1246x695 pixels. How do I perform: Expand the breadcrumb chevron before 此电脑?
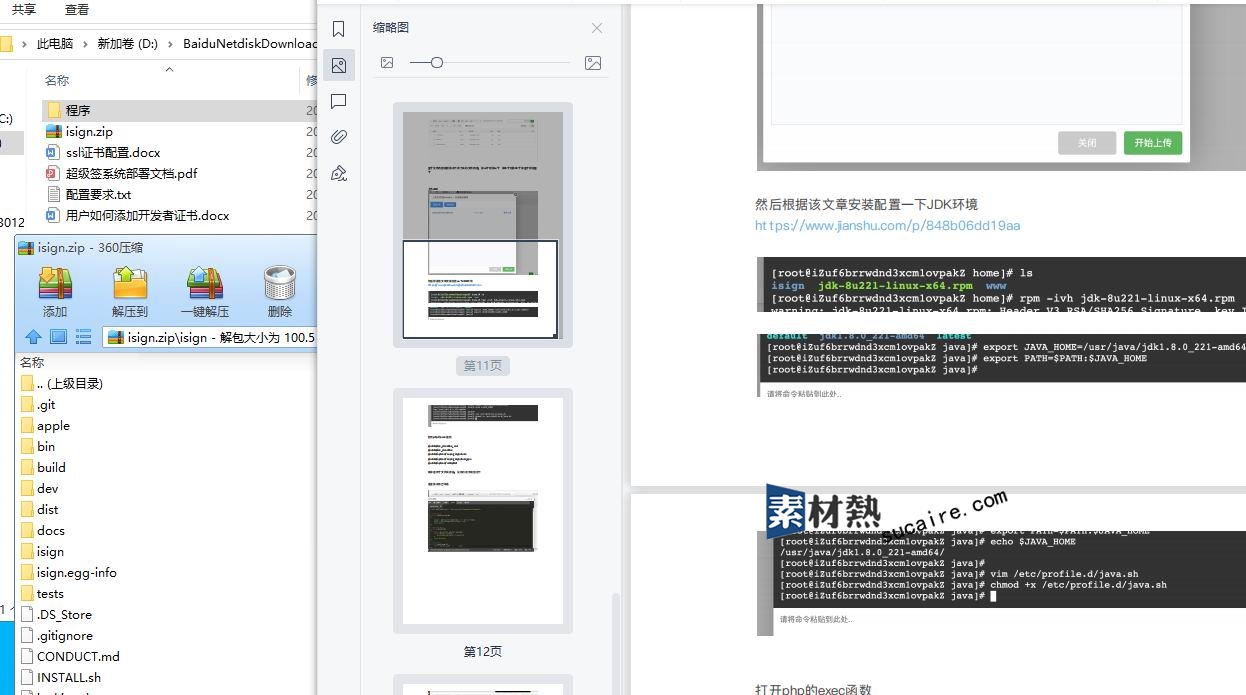pyautogui.click(x=24, y=44)
